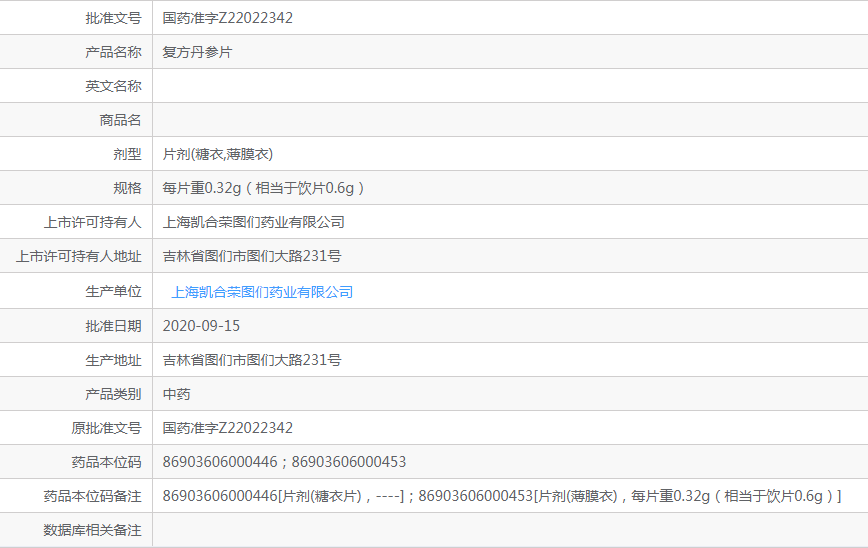This screenshot has height=548, width=868.
Task: Click the 剂型 row label
Action: (127, 154)
